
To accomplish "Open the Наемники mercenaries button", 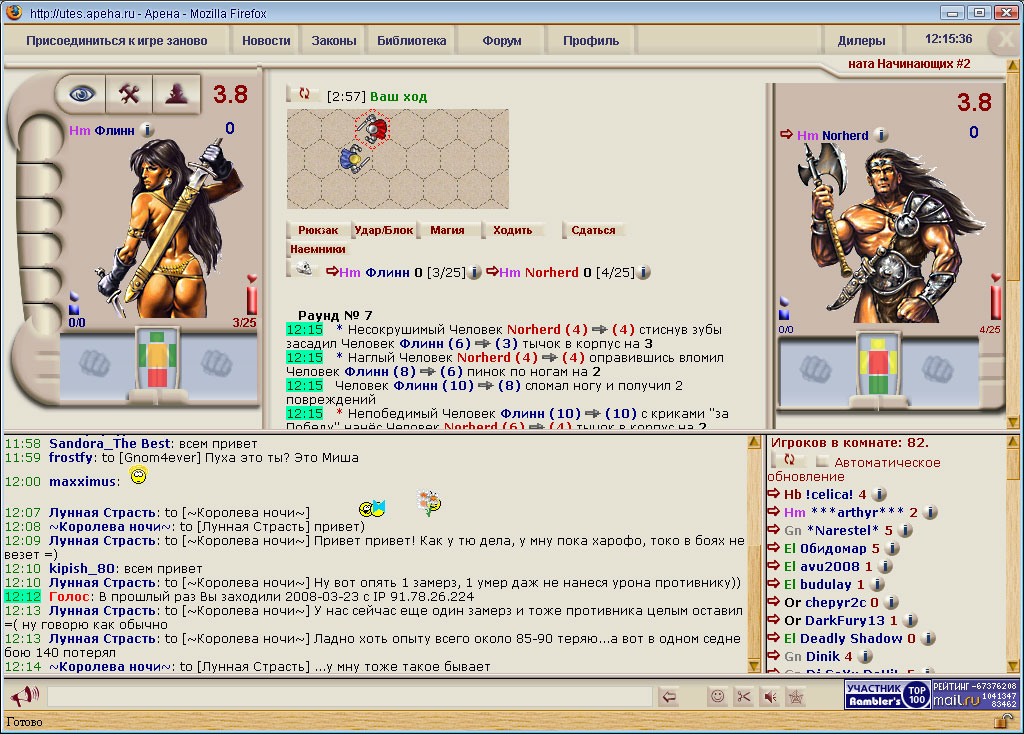I will coord(318,249).
